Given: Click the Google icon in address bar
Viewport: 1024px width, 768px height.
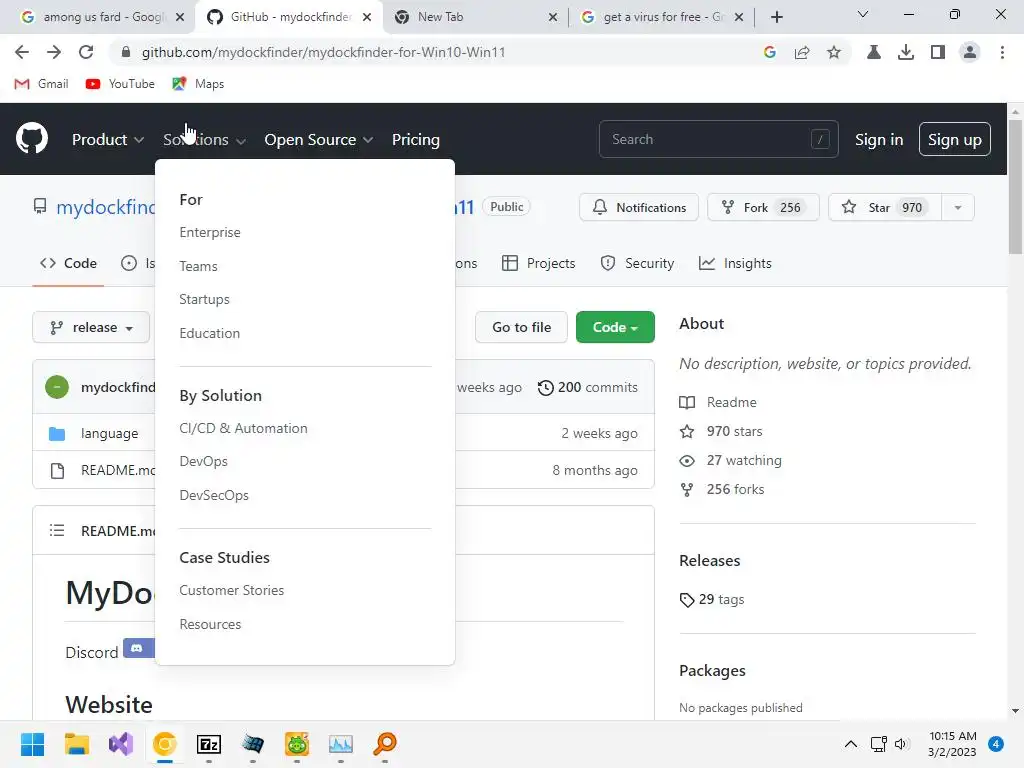Looking at the screenshot, I should point(770,52).
